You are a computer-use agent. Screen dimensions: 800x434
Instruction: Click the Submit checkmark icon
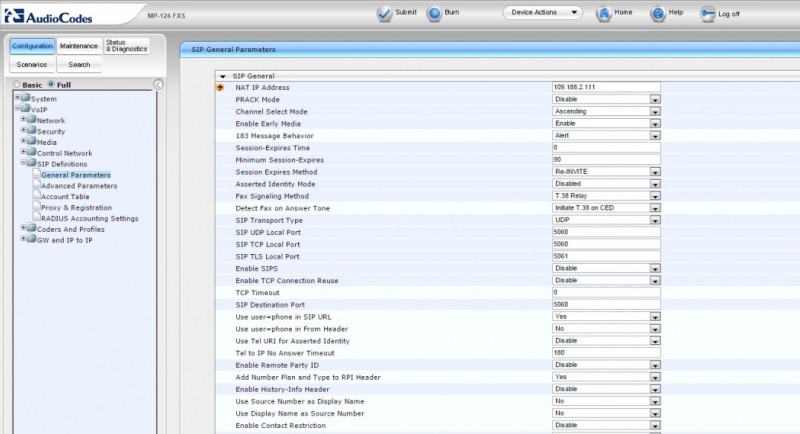(384, 14)
